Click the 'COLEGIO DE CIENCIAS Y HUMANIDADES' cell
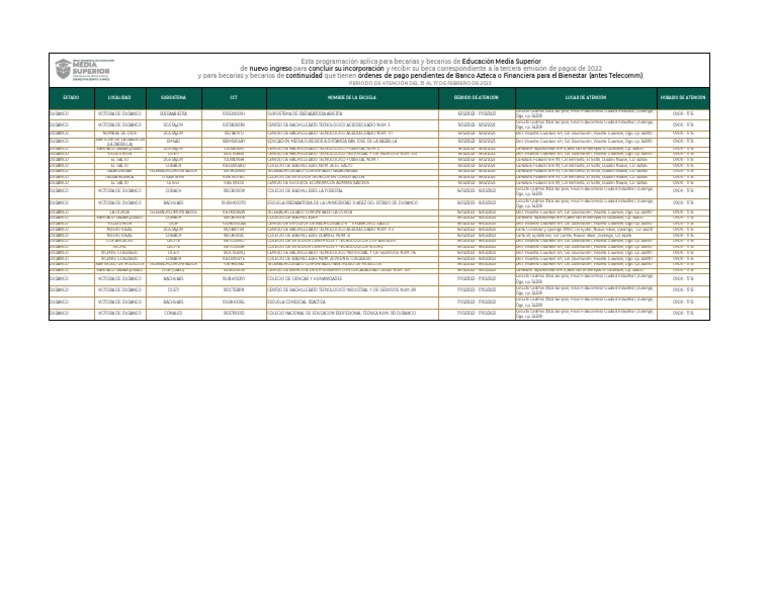 tap(352, 279)
